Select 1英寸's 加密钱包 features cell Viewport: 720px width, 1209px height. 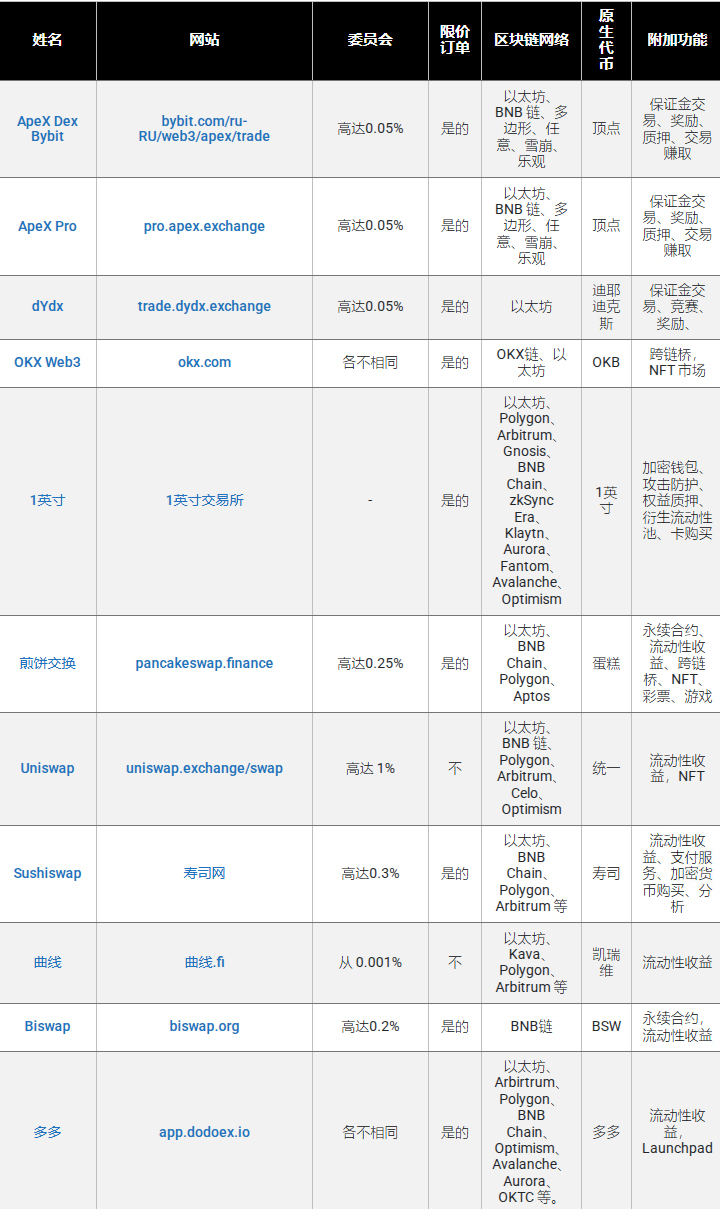tap(676, 500)
